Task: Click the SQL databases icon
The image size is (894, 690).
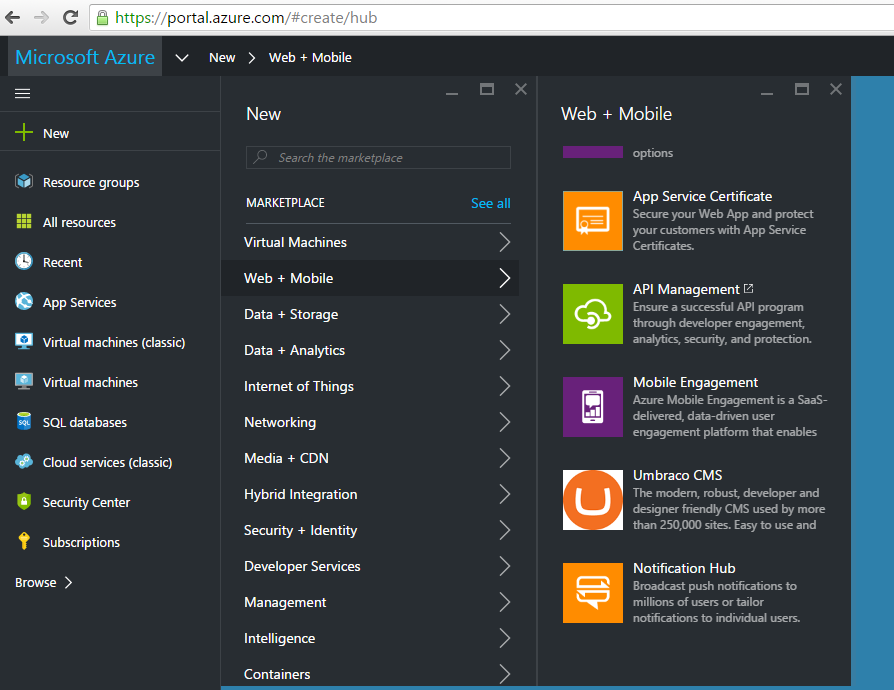Action: pos(24,421)
